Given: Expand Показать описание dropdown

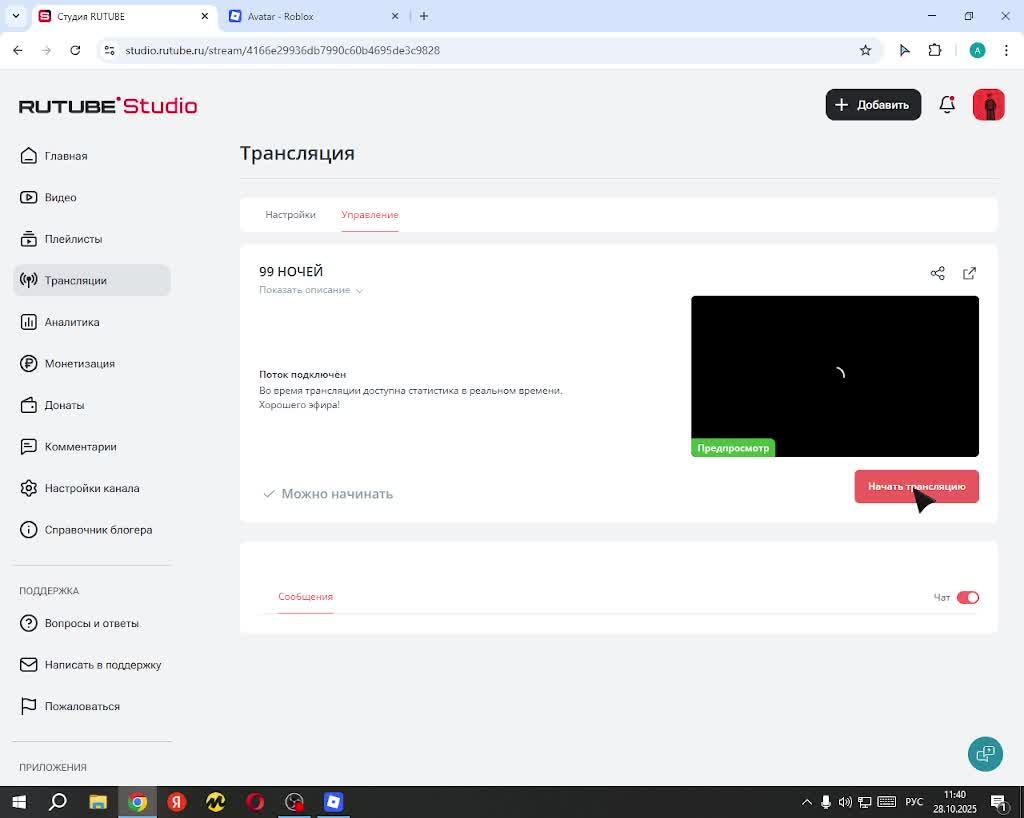Looking at the screenshot, I should point(310,290).
